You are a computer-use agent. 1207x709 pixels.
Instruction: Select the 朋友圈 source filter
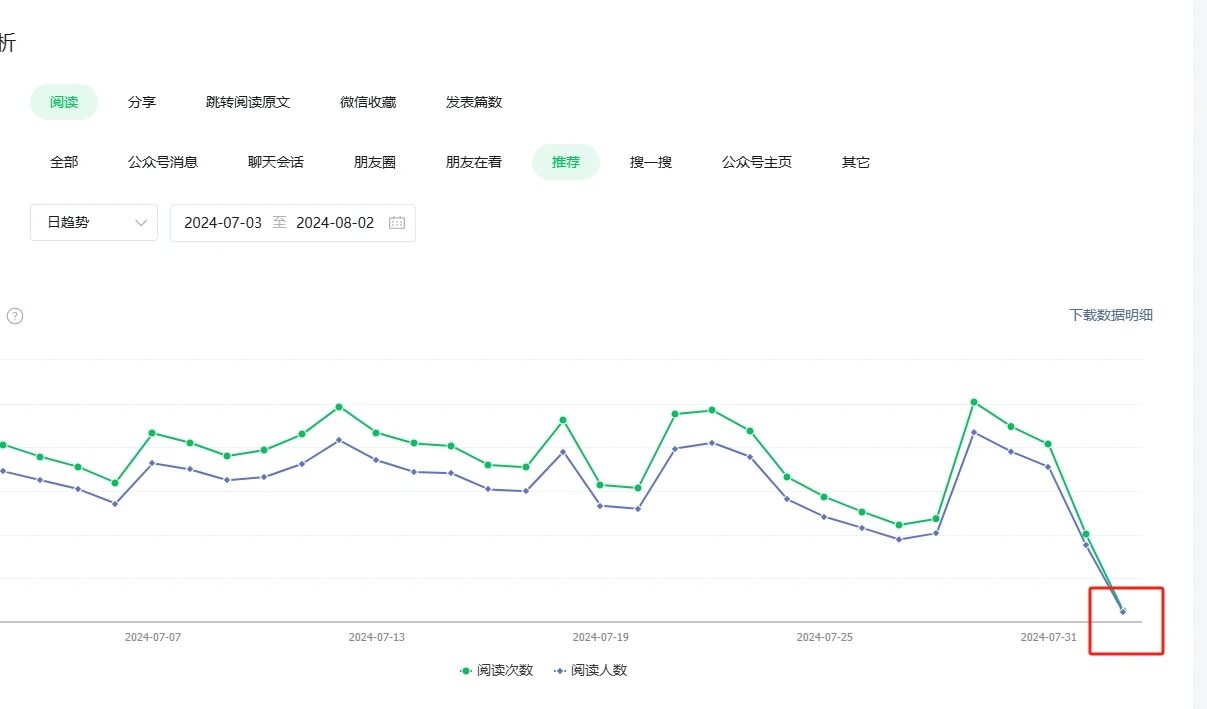click(x=375, y=162)
